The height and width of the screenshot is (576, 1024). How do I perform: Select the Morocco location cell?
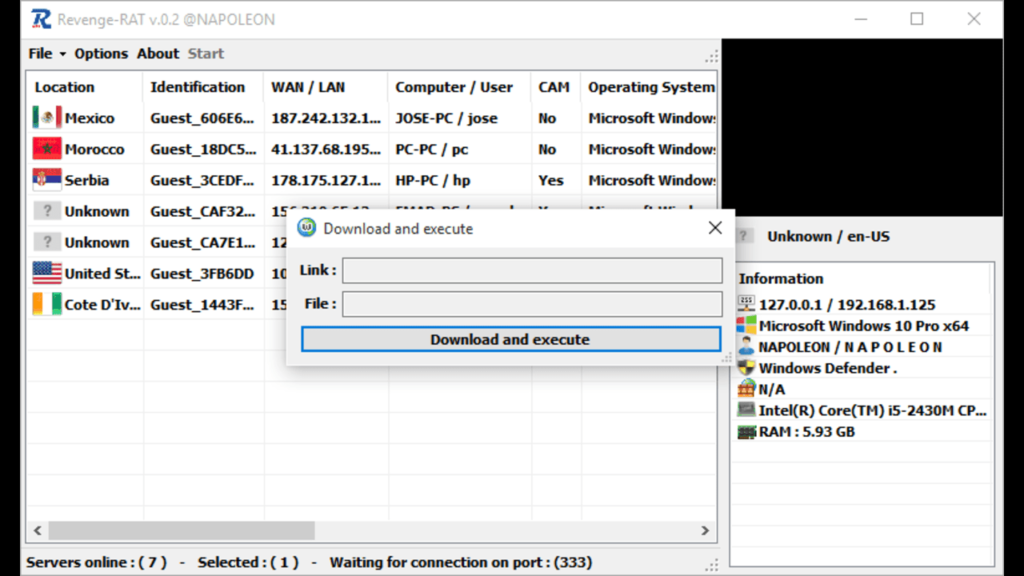[94, 150]
